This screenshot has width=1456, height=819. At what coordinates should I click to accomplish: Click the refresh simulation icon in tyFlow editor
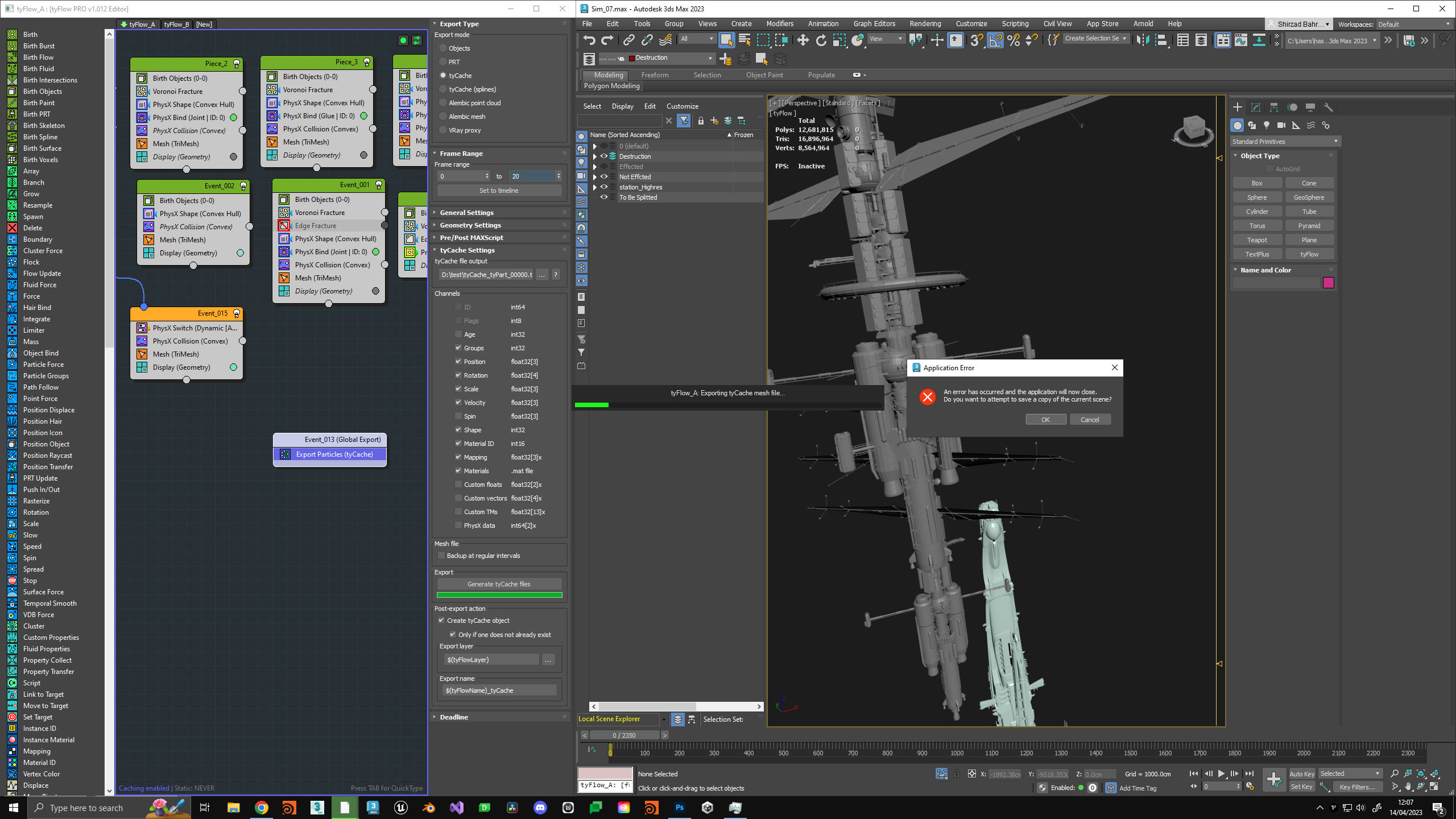(x=417, y=40)
